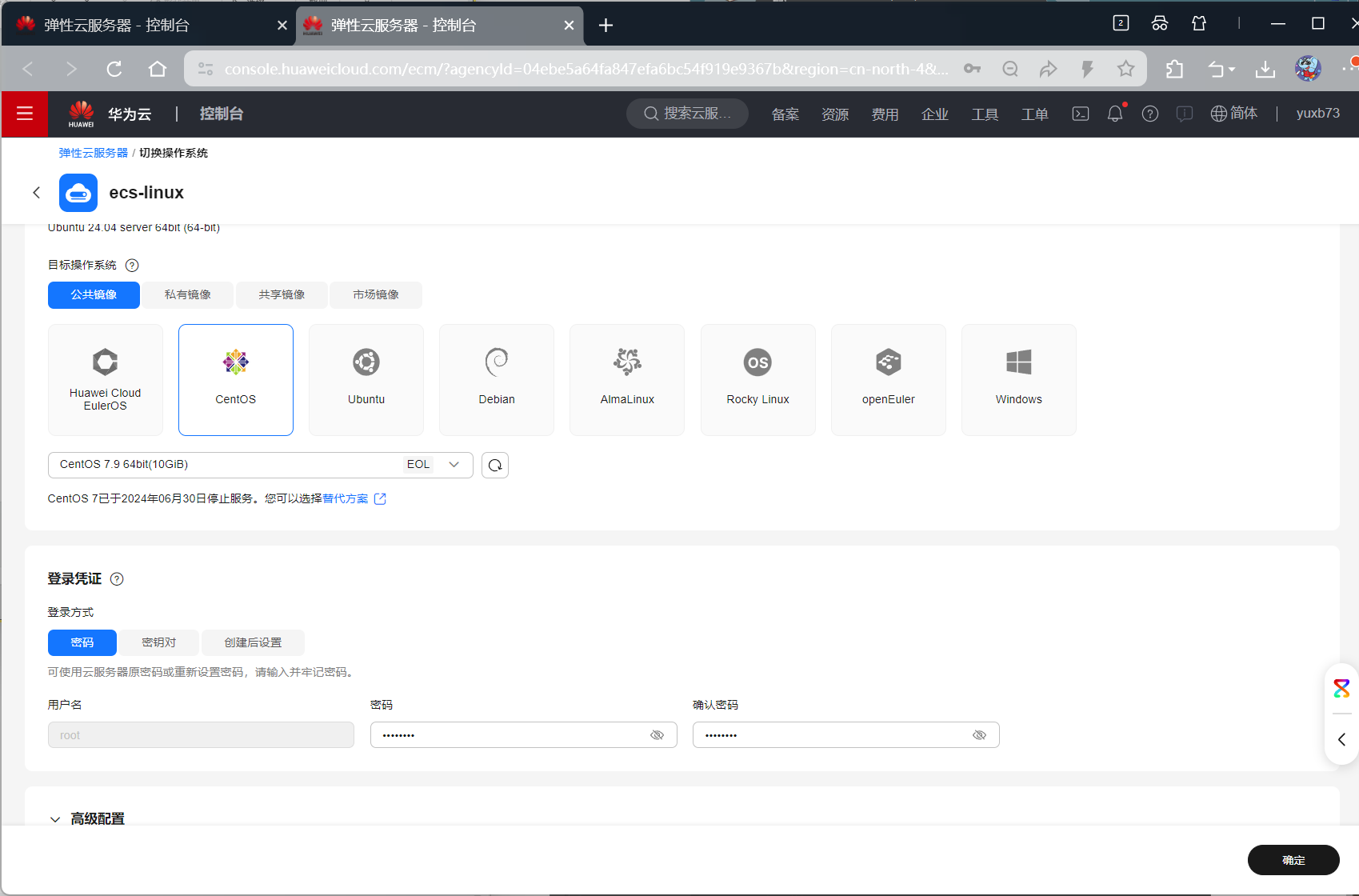The width and height of the screenshot is (1359, 896).
Task: Switch to 私有镜像 tab
Action: (188, 295)
